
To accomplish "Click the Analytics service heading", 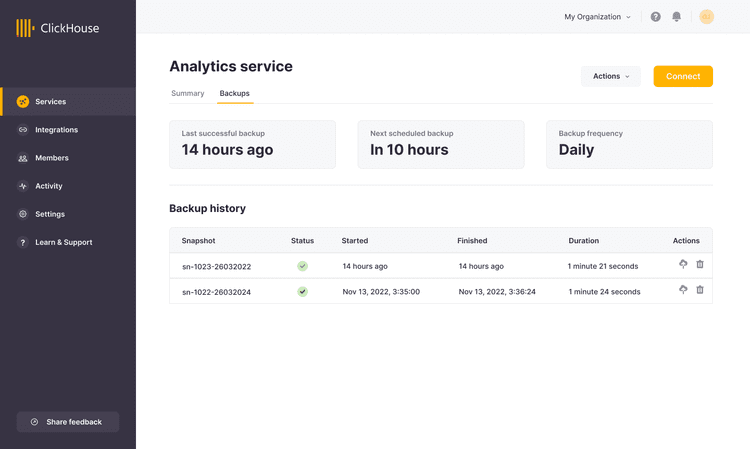I will [231, 66].
